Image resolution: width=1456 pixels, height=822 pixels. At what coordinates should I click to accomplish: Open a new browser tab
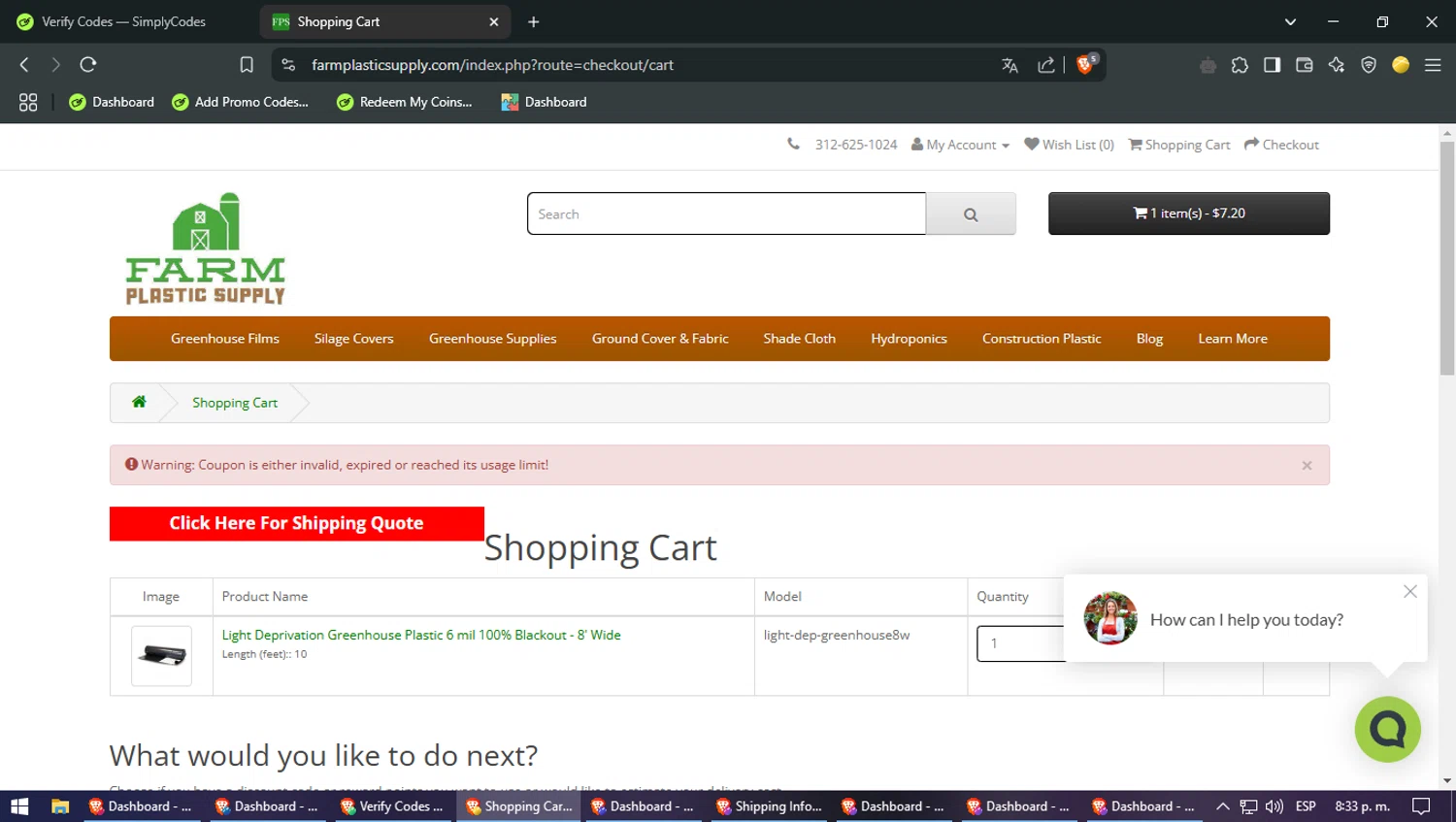(533, 21)
